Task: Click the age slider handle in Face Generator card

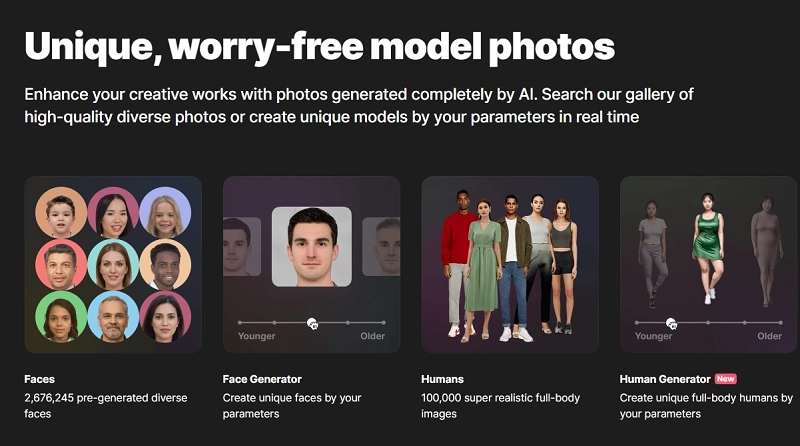Action: coord(312,323)
